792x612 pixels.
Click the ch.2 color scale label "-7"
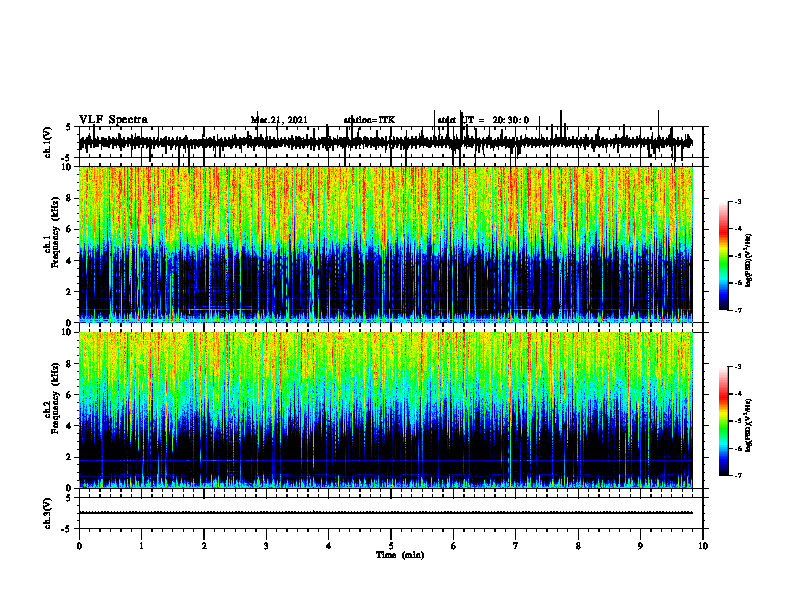click(x=737, y=475)
